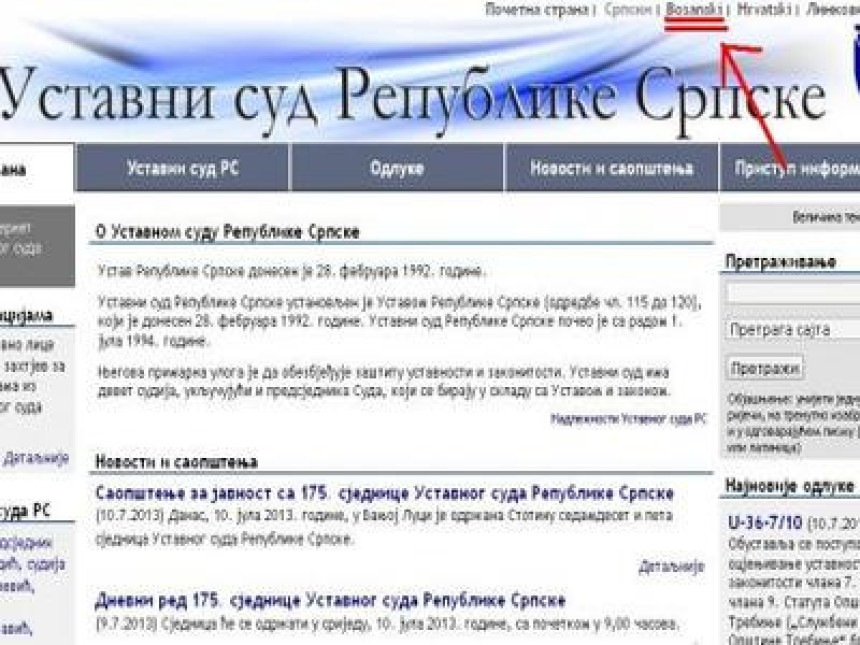860x645 pixels.
Task: Switch language to Bosanski
Action: click(x=694, y=10)
